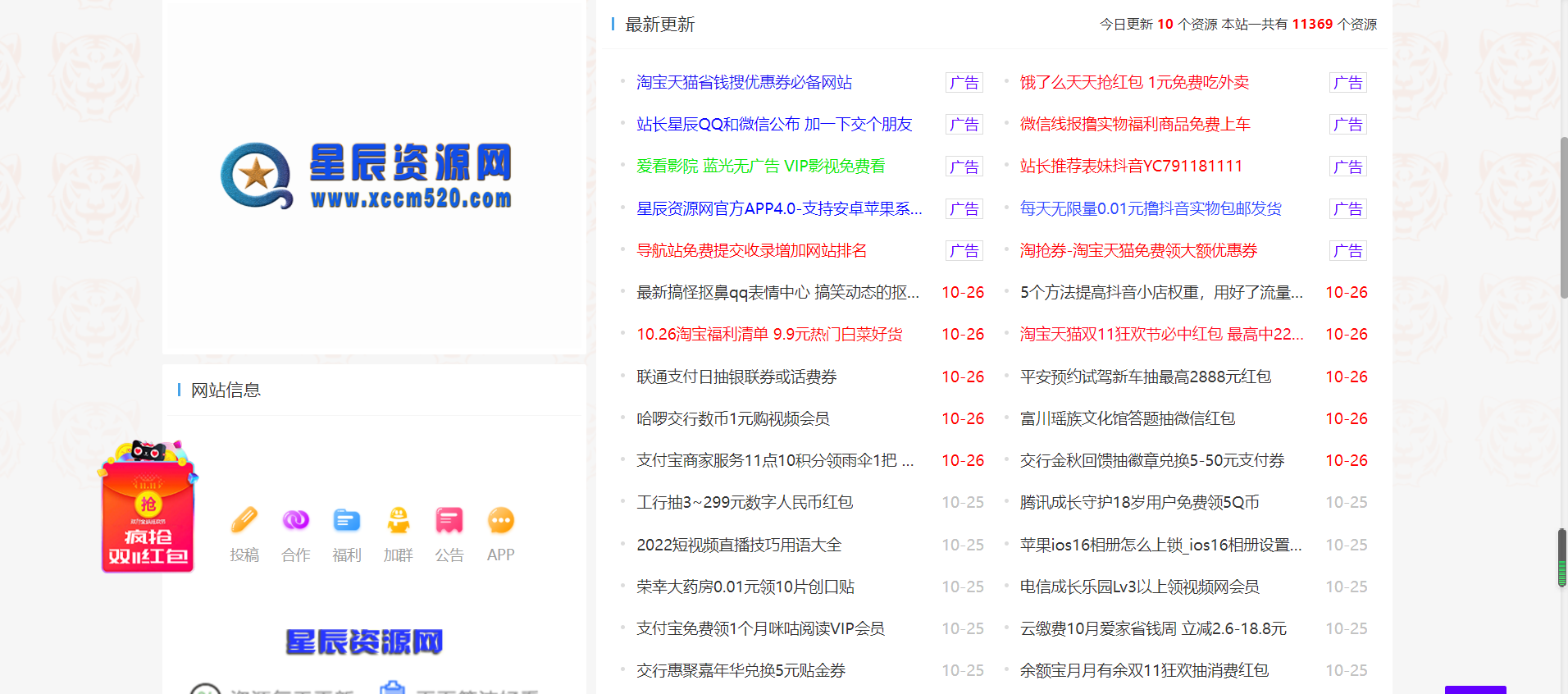
Task: Open post 工行抽3~299元数字人民币红包
Action: point(745,502)
